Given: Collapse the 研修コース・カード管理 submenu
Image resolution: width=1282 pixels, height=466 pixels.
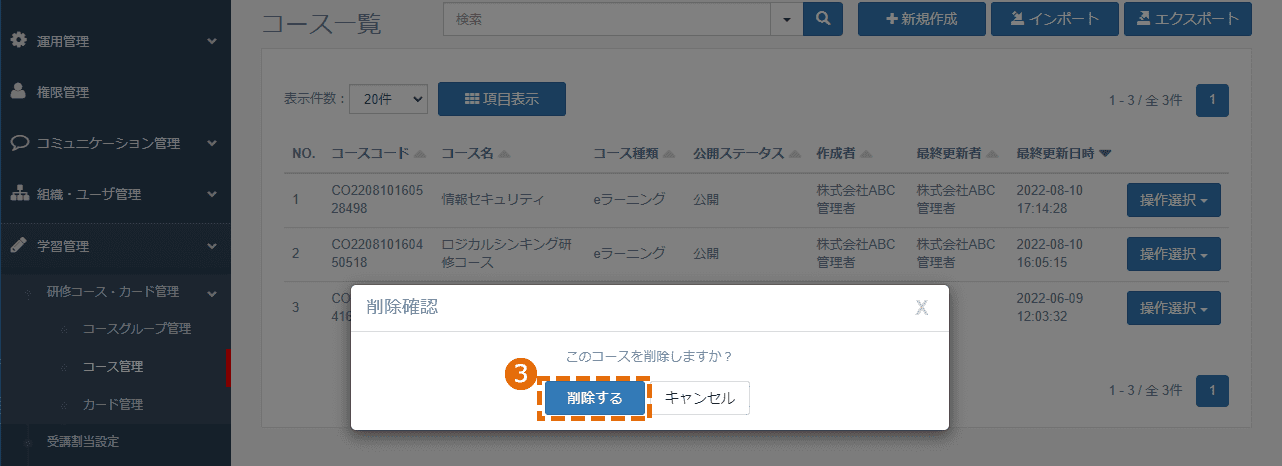Looking at the screenshot, I should point(115,292).
